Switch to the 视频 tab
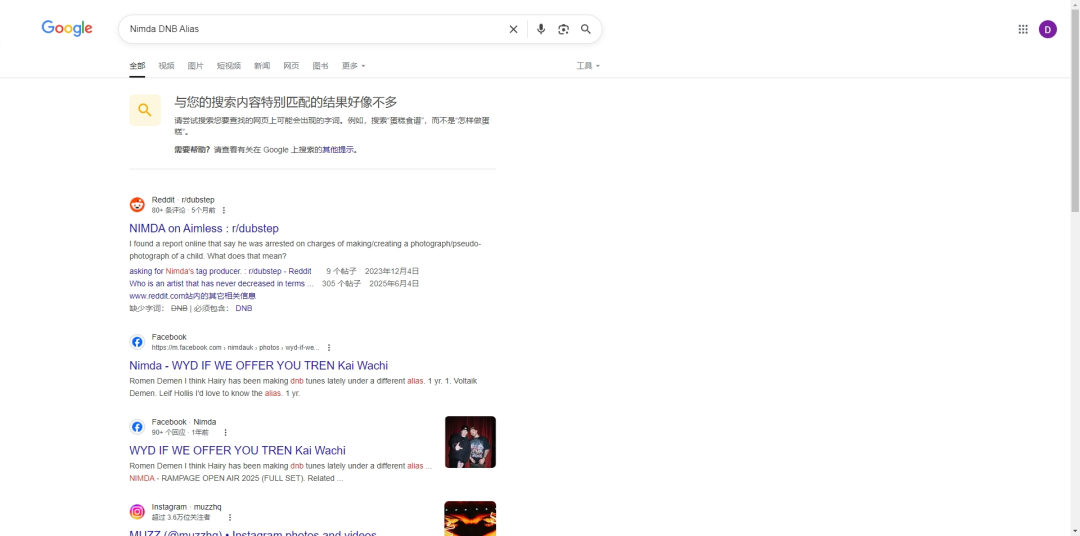This screenshot has height=536, width=1080. pos(166,65)
